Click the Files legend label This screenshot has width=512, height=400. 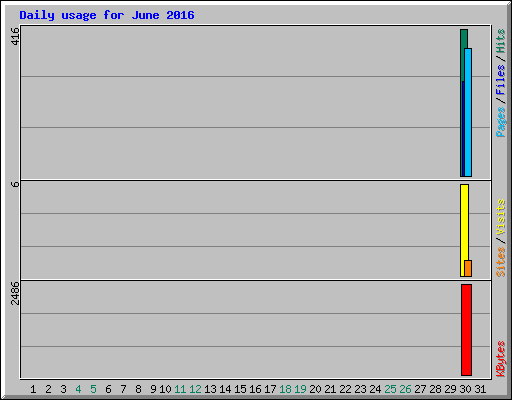501,79
